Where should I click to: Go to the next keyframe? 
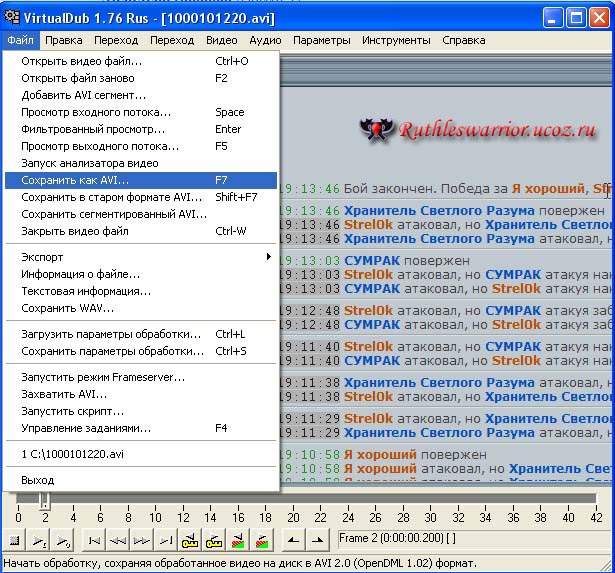214,541
